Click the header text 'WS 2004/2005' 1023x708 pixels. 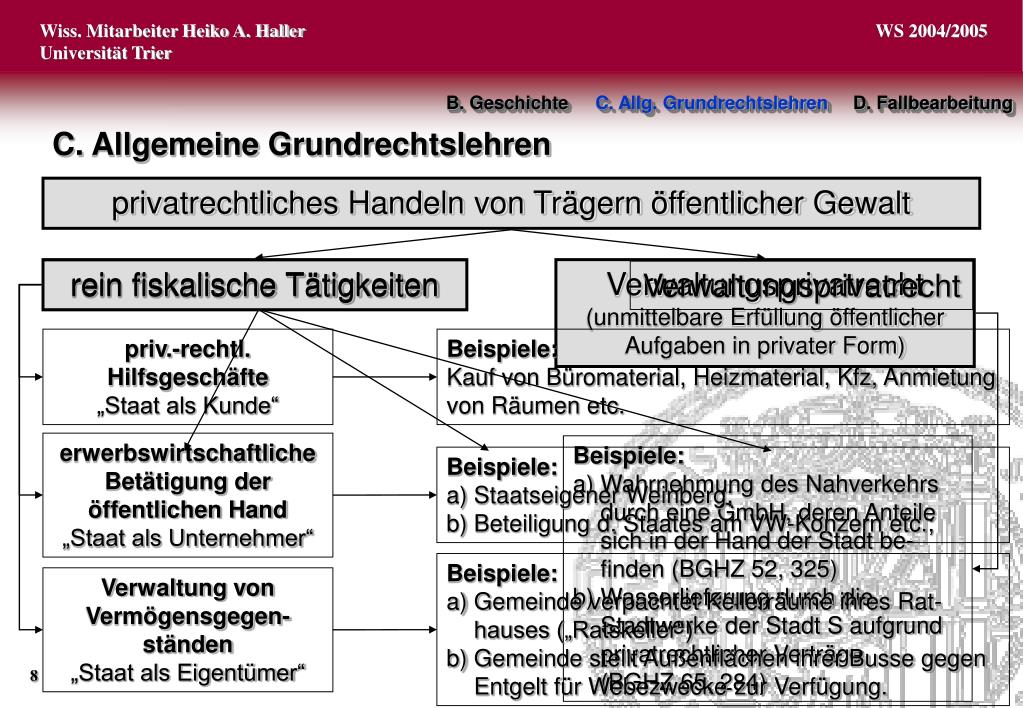pyautogui.click(x=932, y=31)
